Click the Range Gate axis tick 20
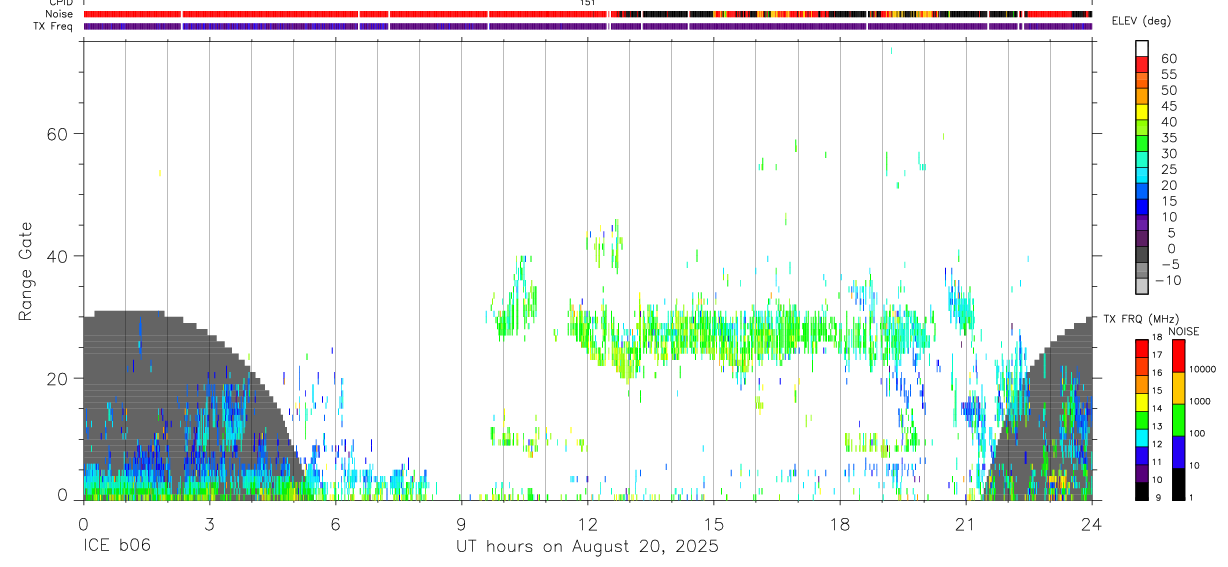 tap(57, 378)
